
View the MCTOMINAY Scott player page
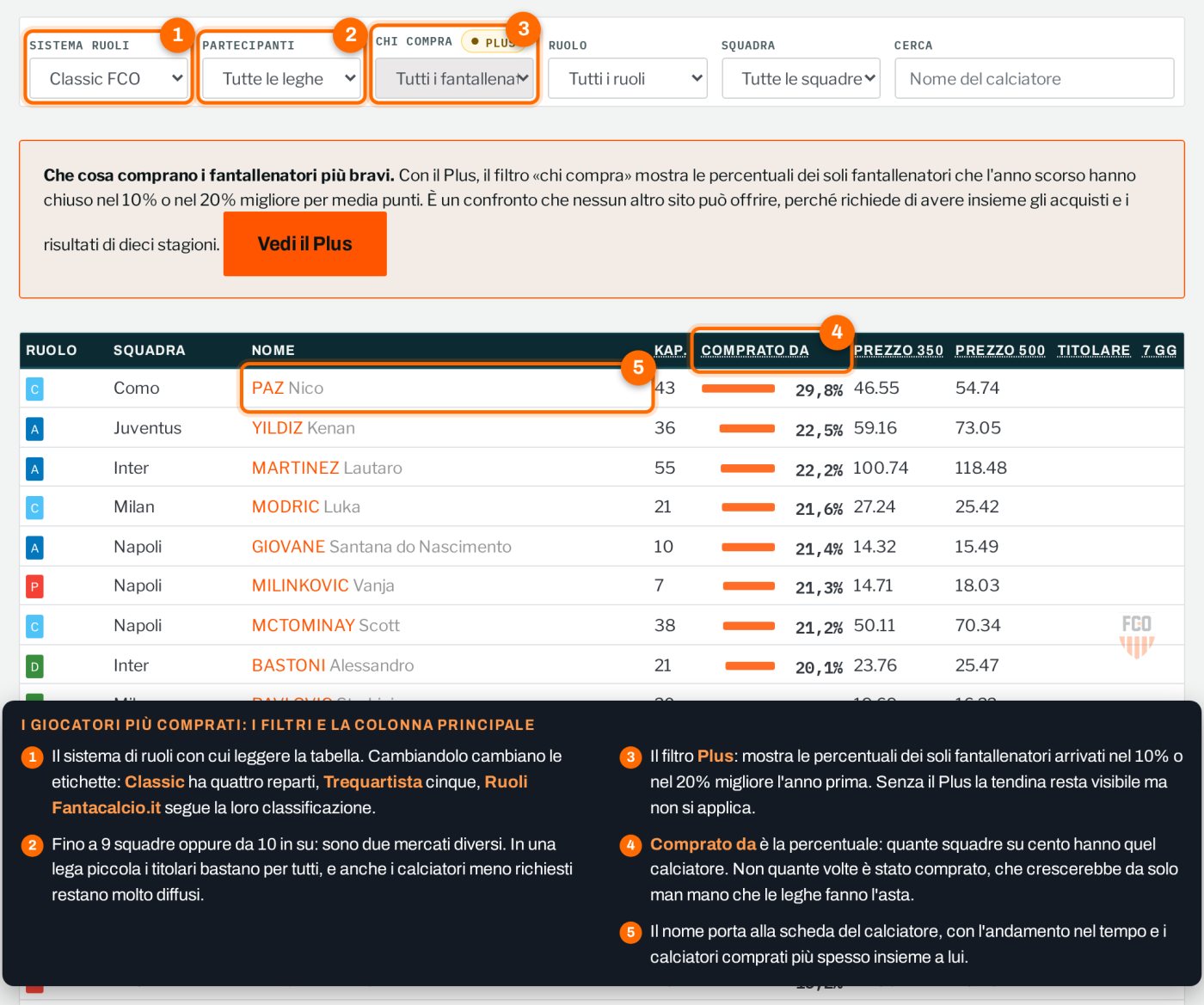click(326, 626)
